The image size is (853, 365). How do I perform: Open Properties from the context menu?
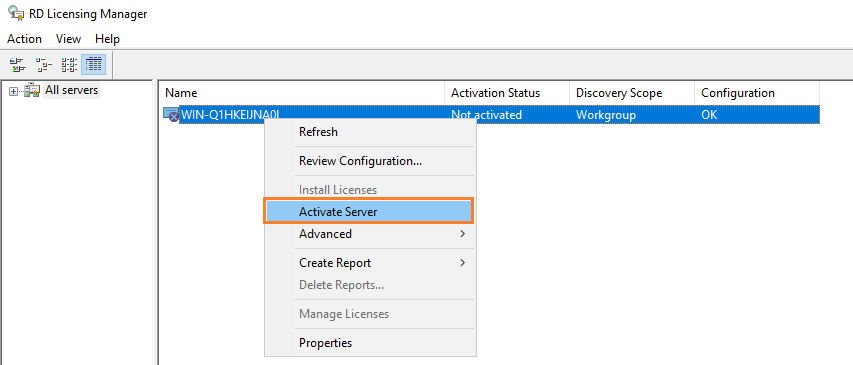370,343
